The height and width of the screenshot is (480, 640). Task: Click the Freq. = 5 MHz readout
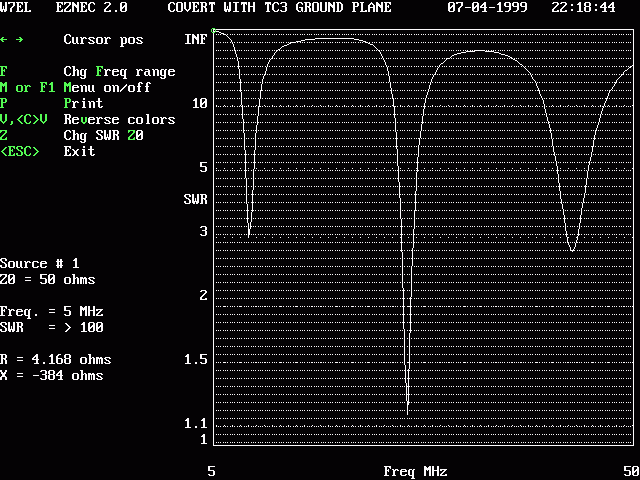tap(51, 312)
